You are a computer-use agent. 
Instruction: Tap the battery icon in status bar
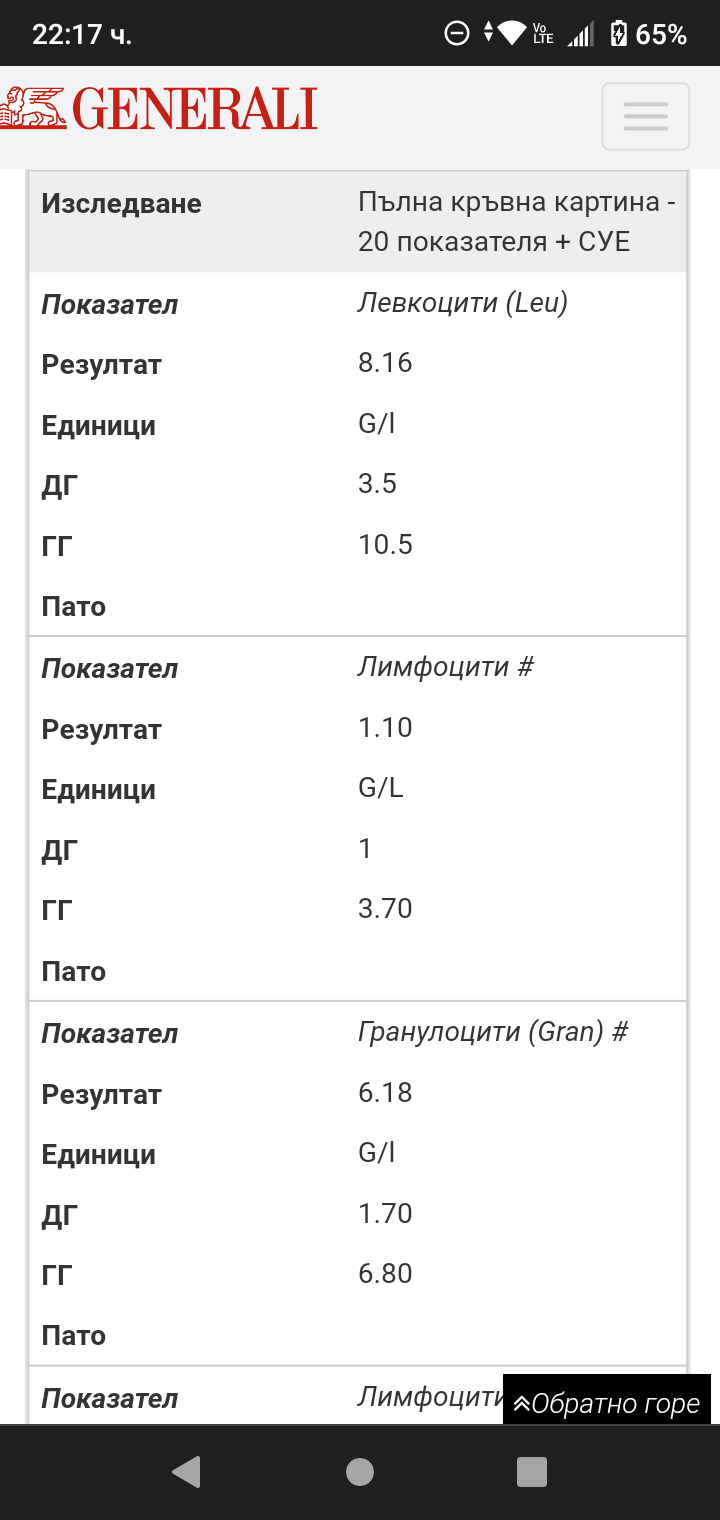coord(619,34)
